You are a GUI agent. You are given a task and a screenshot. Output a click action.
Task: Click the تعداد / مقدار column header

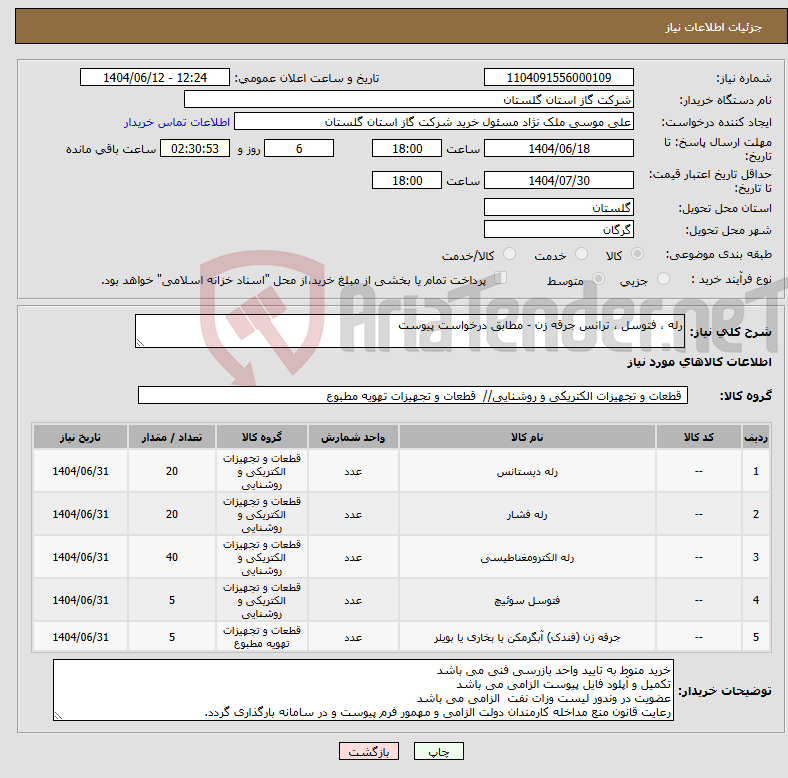[172, 437]
